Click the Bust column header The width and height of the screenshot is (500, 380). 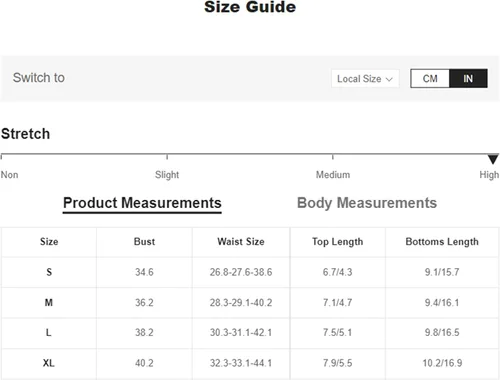coord(144,242)
